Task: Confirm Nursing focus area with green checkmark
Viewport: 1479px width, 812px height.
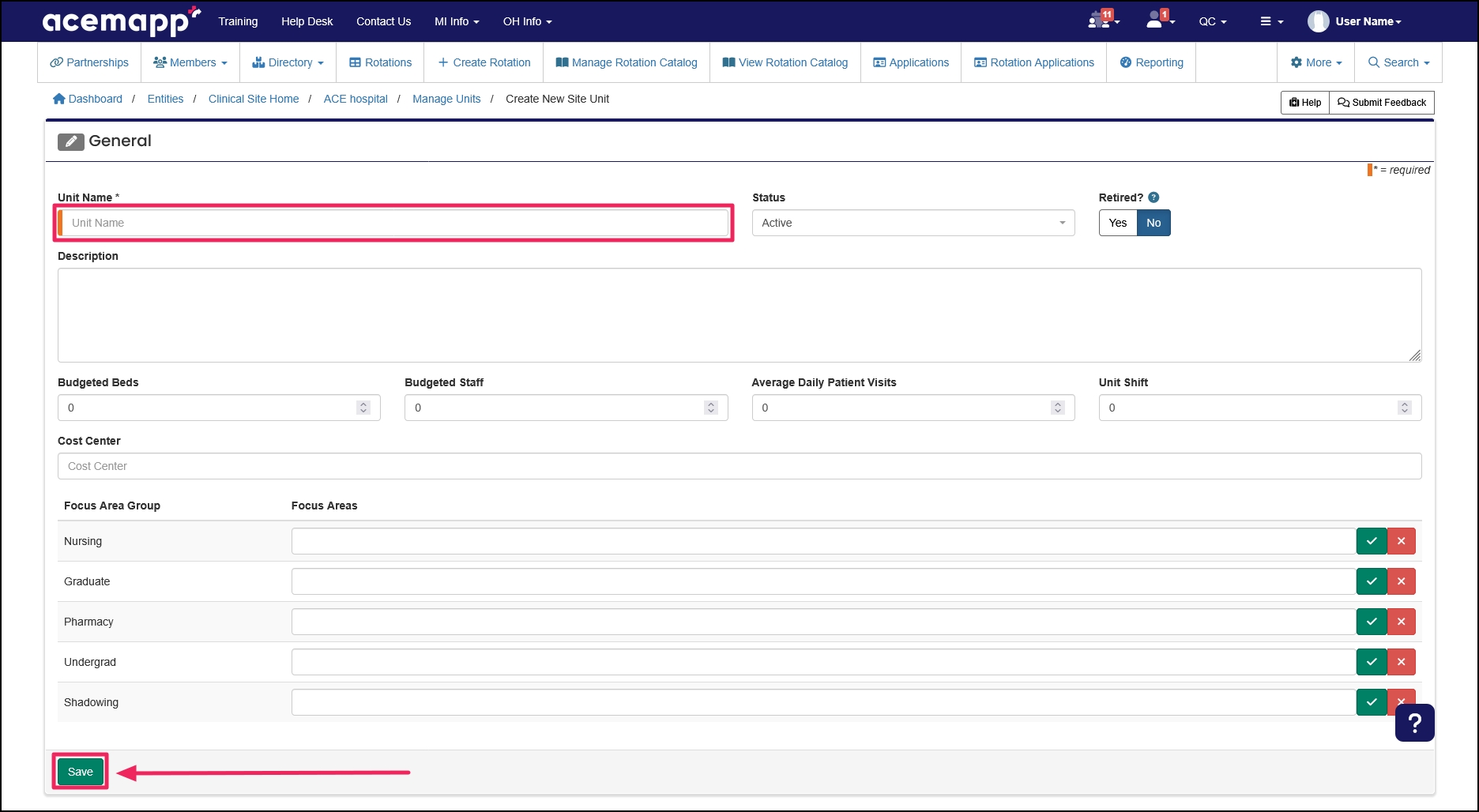Action: [1372, 541]
